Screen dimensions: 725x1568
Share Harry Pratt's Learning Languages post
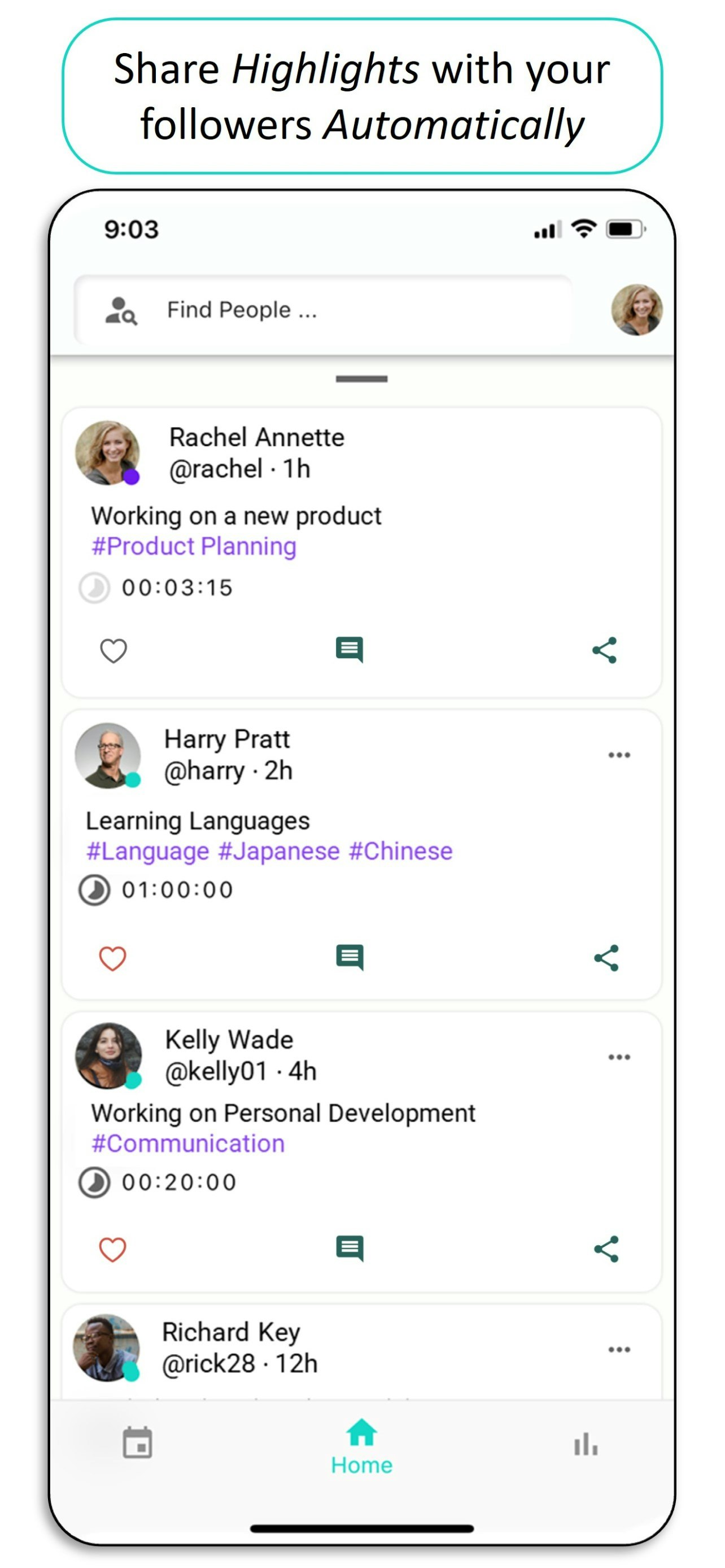tap(606, 958)
